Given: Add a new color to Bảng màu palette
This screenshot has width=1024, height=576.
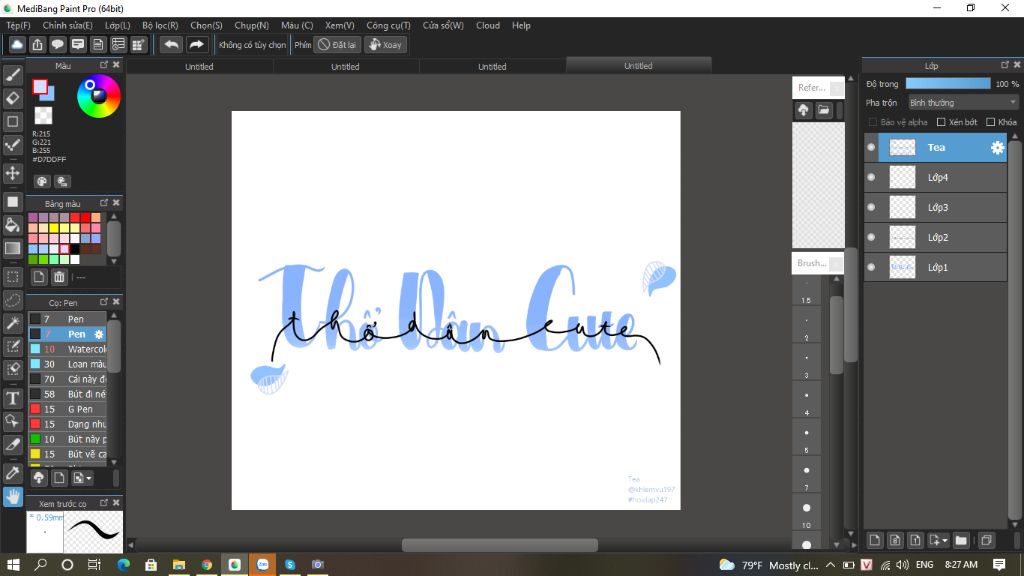Looking at the screenshot, I should point(39,277).
